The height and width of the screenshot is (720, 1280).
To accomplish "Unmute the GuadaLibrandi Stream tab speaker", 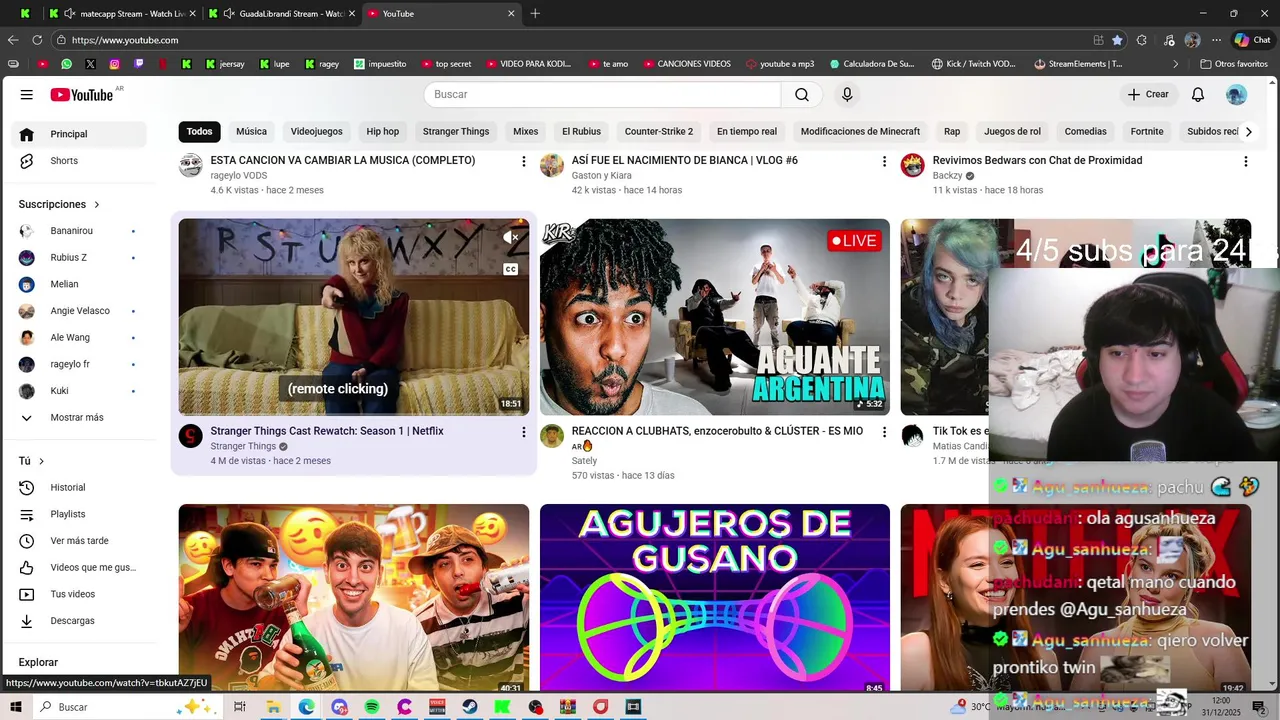I will pyautogui.click(x=229, y=14).
